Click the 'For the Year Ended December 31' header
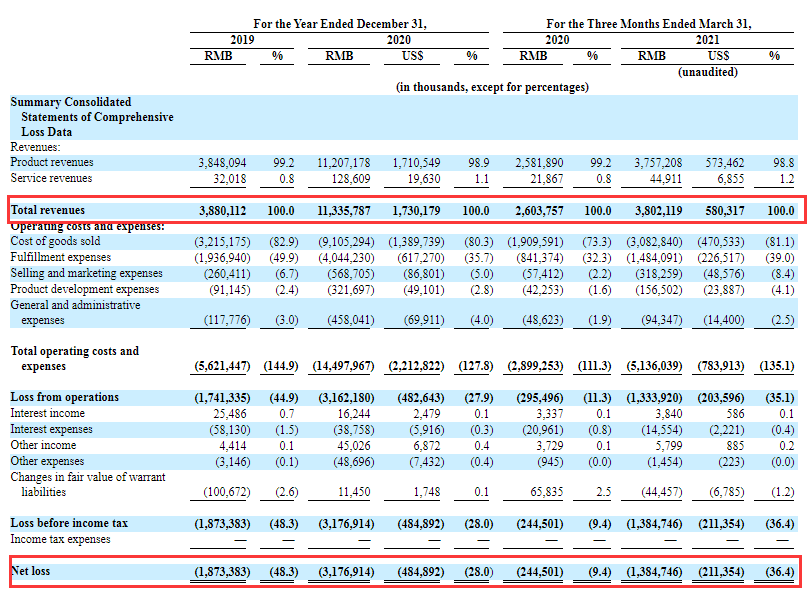Viewport: 811px width, 596px height. [x=343, y=23]
